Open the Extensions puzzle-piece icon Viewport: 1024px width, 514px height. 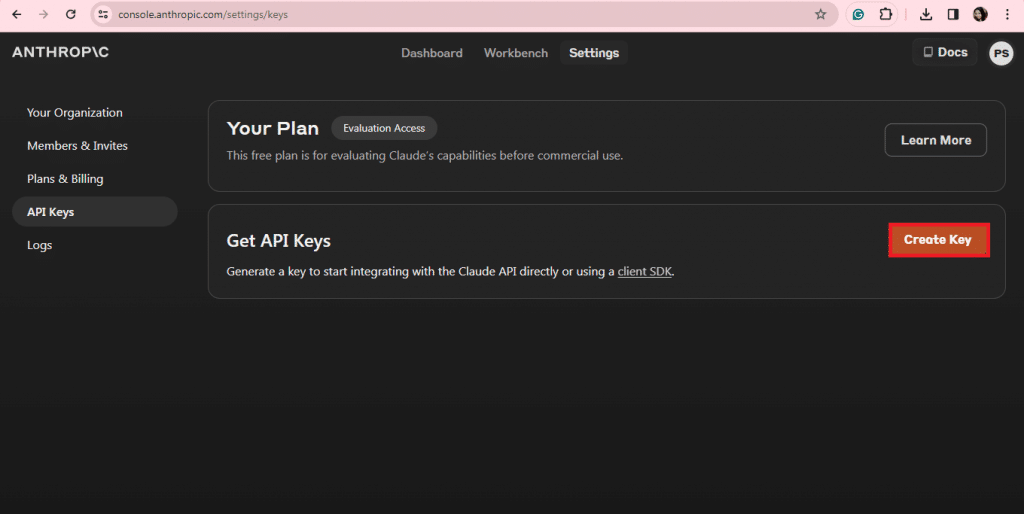[885, 14]
